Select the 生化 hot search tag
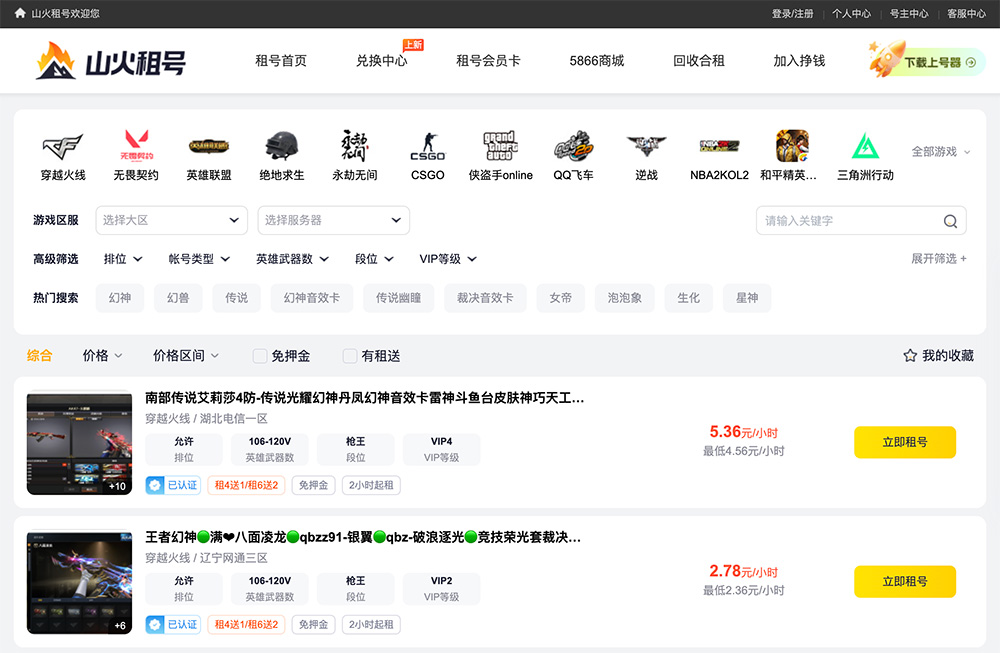1000x653 pixels. click(689, 298)
